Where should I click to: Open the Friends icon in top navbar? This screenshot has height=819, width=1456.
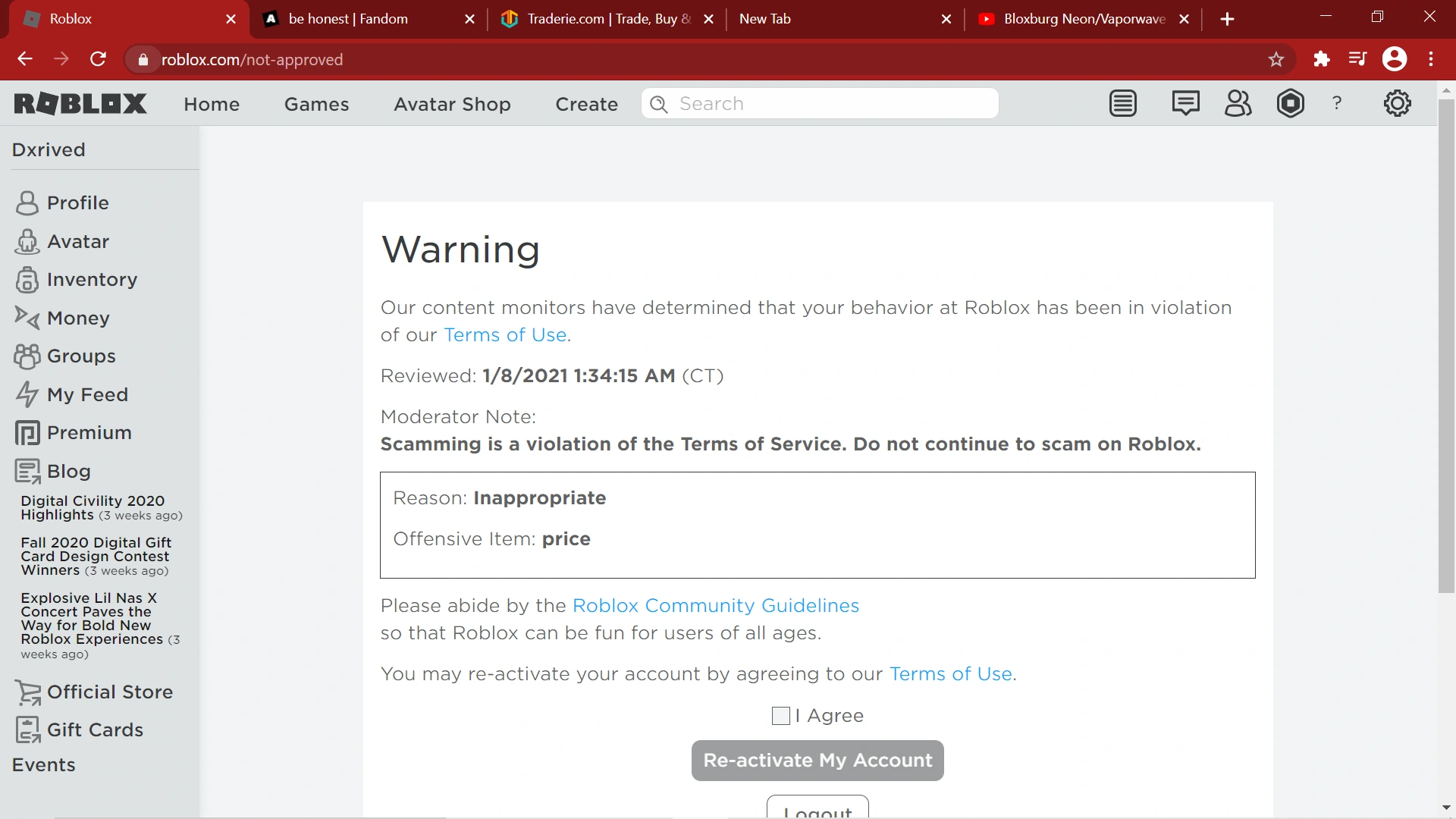pos(1238,104)
